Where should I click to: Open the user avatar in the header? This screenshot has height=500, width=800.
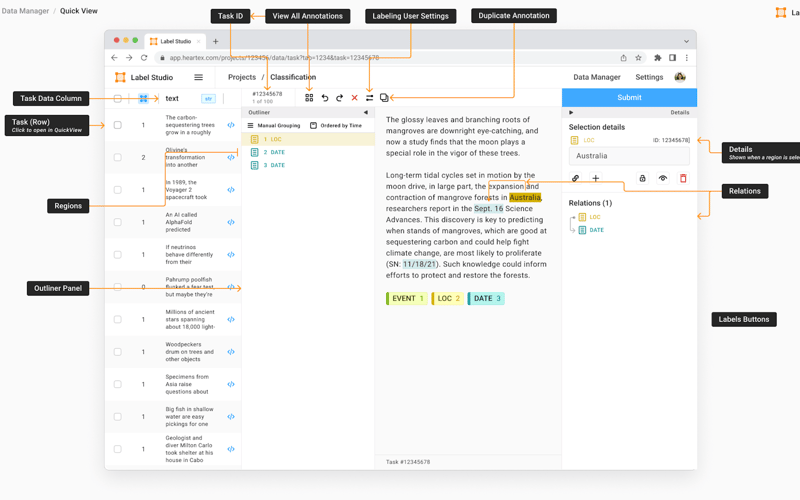pos(680,77)
